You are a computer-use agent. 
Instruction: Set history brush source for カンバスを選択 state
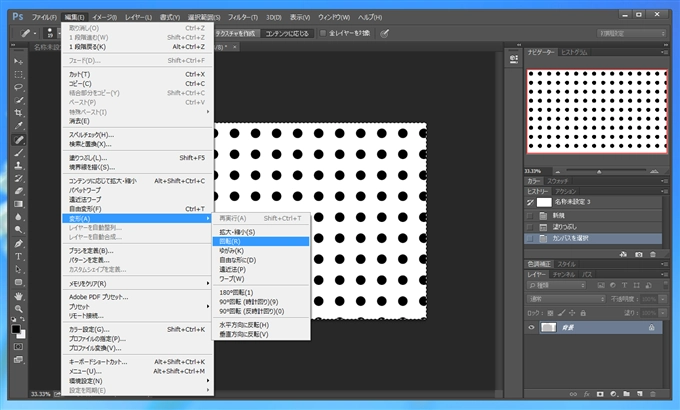click(x=530, y=238)
